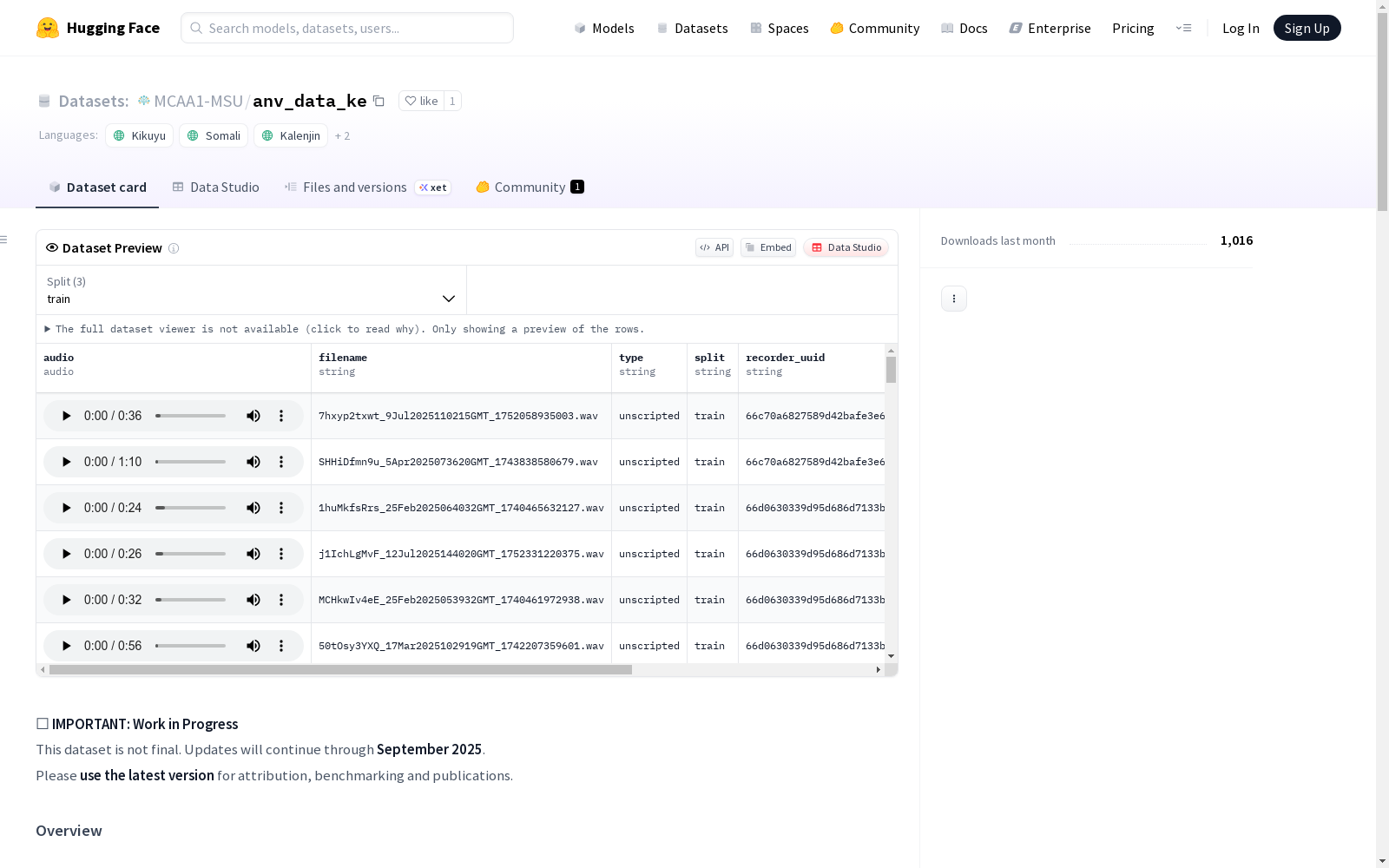Click the Embed button
This screenshot has height=868, width=1389.
point(768,247)
